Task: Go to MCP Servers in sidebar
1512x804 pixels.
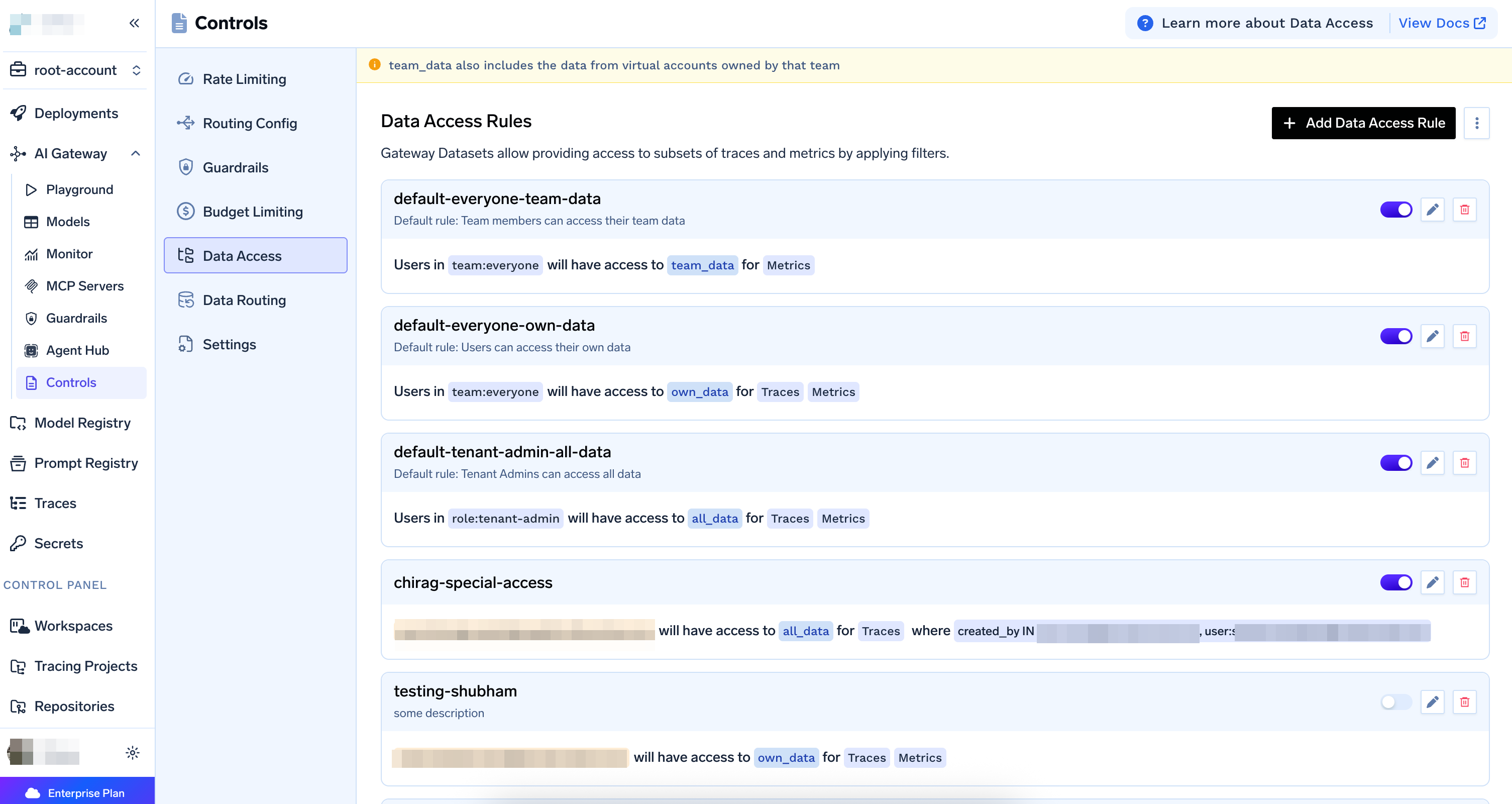Action: (84, 286)
